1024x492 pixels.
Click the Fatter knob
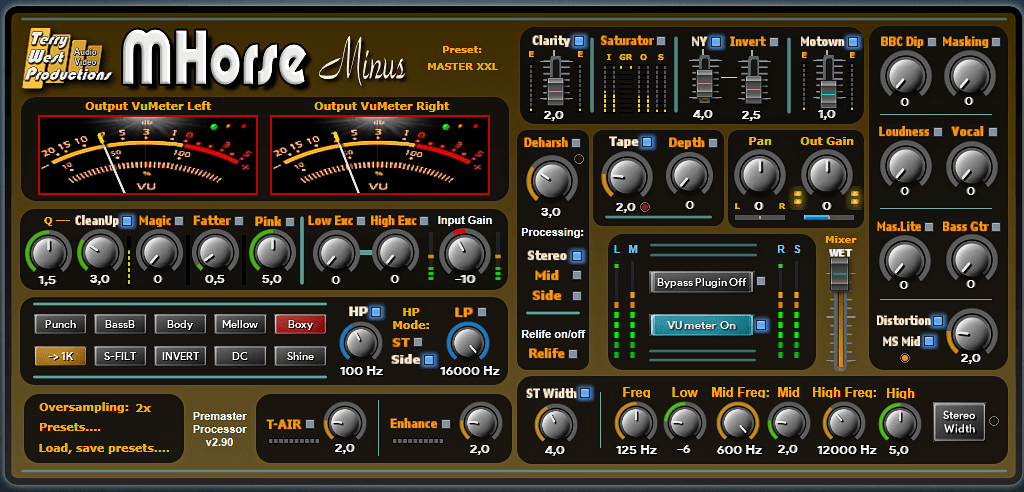tap(216, 252)
